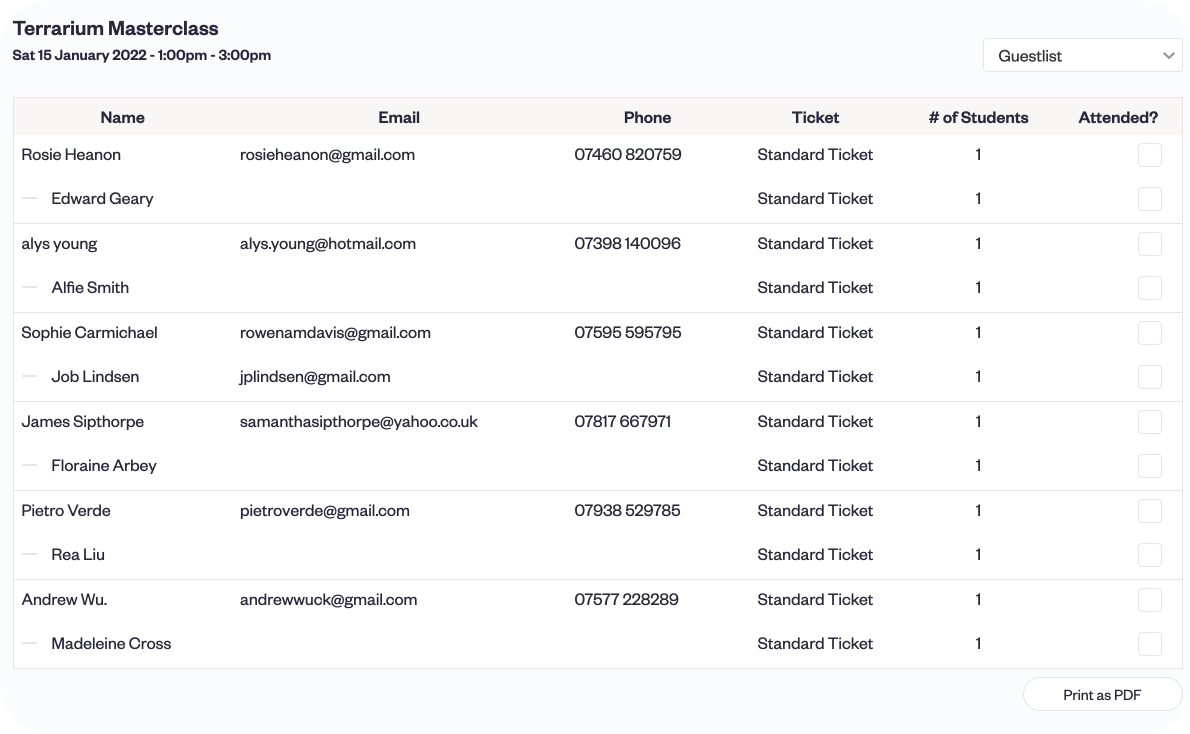Image resolution: width=1190 pixels, height=734 pixels.
Task: Mark Rea Liu as attended
Action: 1150,555
